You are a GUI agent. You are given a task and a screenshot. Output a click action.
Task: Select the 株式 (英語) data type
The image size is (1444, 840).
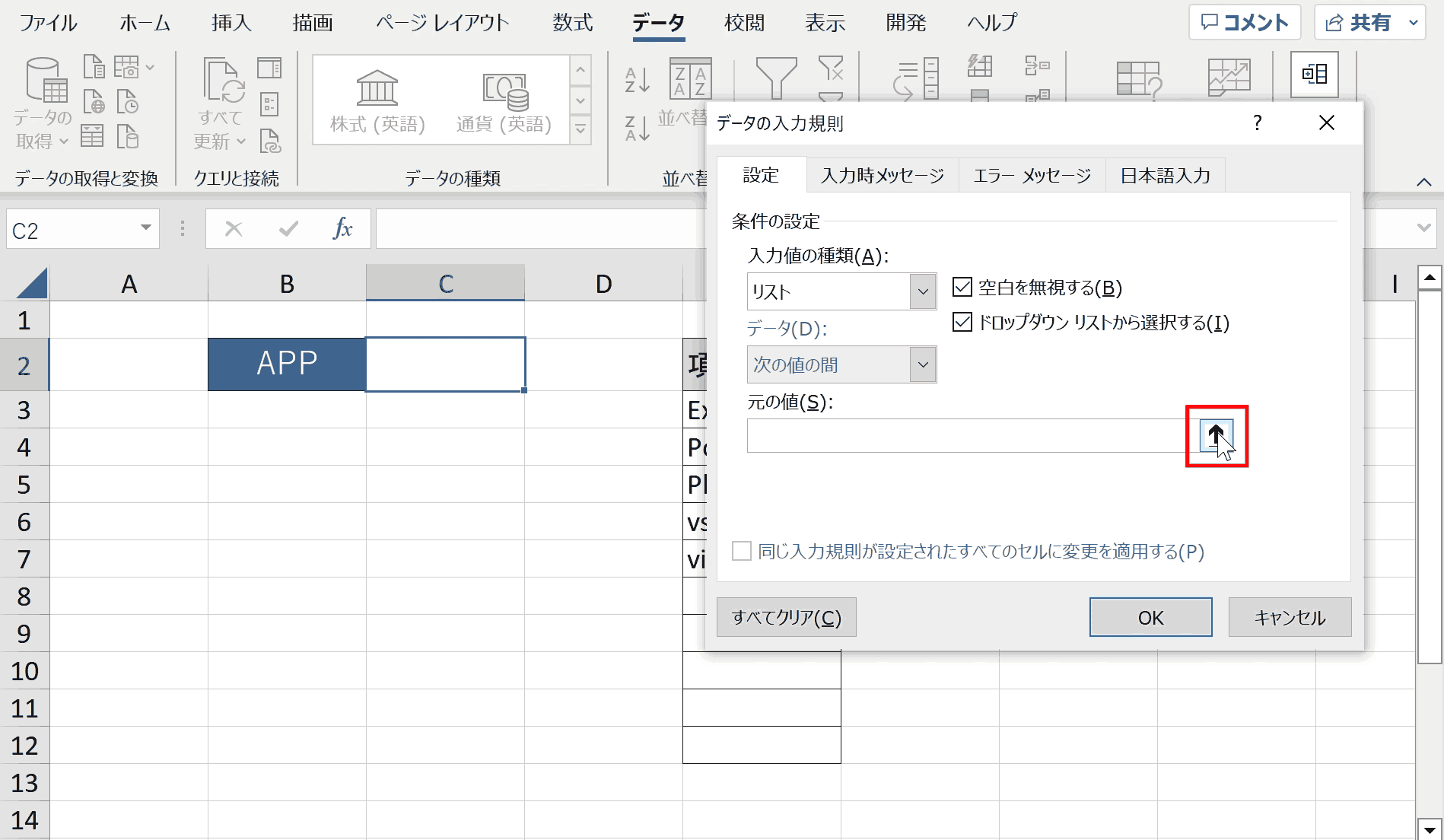coord(377,100)
